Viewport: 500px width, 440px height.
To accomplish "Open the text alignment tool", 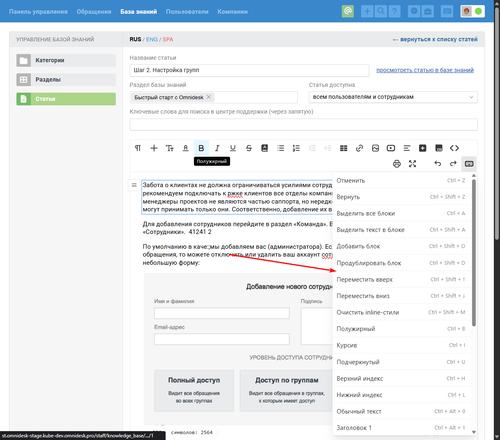I will (407, 148).
